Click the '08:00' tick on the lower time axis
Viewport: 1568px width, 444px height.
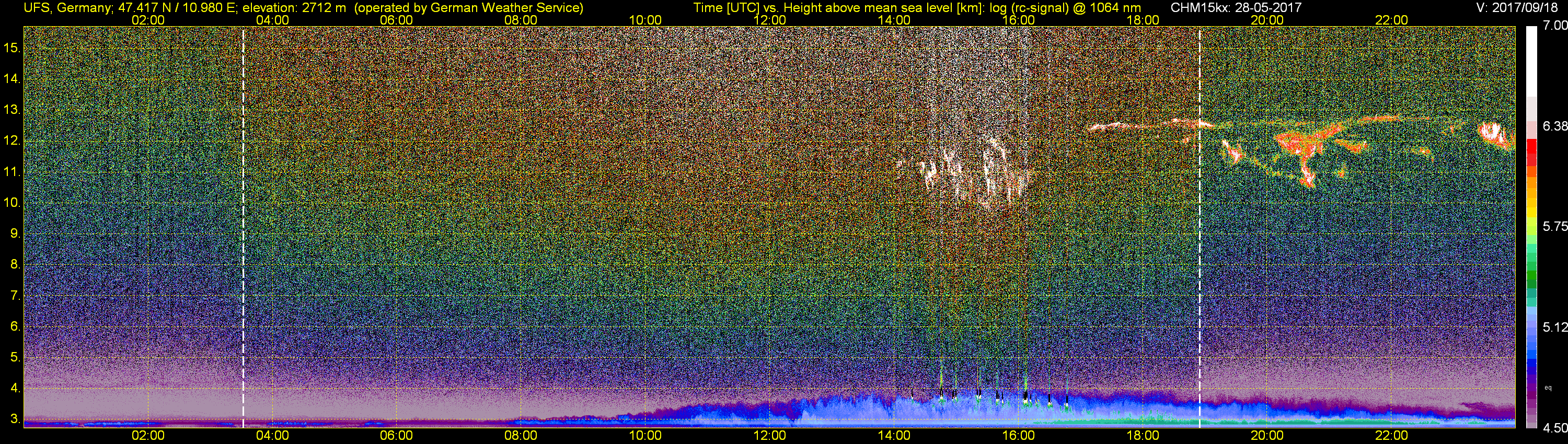[x=521, y=436]
